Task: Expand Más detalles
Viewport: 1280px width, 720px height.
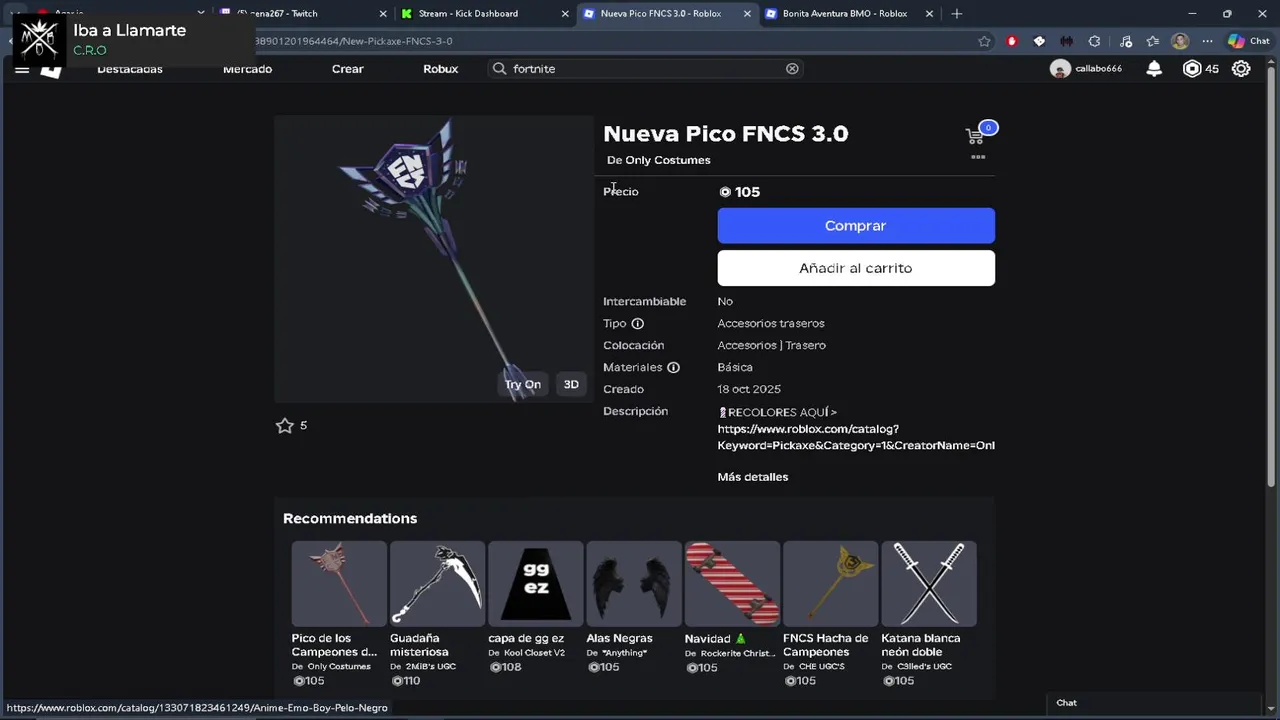Action: (753, 477)
